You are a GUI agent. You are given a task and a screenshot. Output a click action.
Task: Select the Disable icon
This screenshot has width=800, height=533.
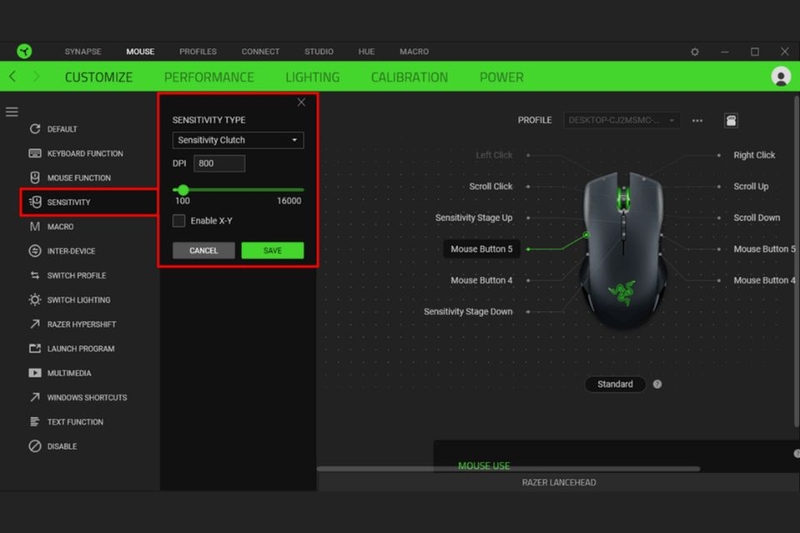click(35, 446)
